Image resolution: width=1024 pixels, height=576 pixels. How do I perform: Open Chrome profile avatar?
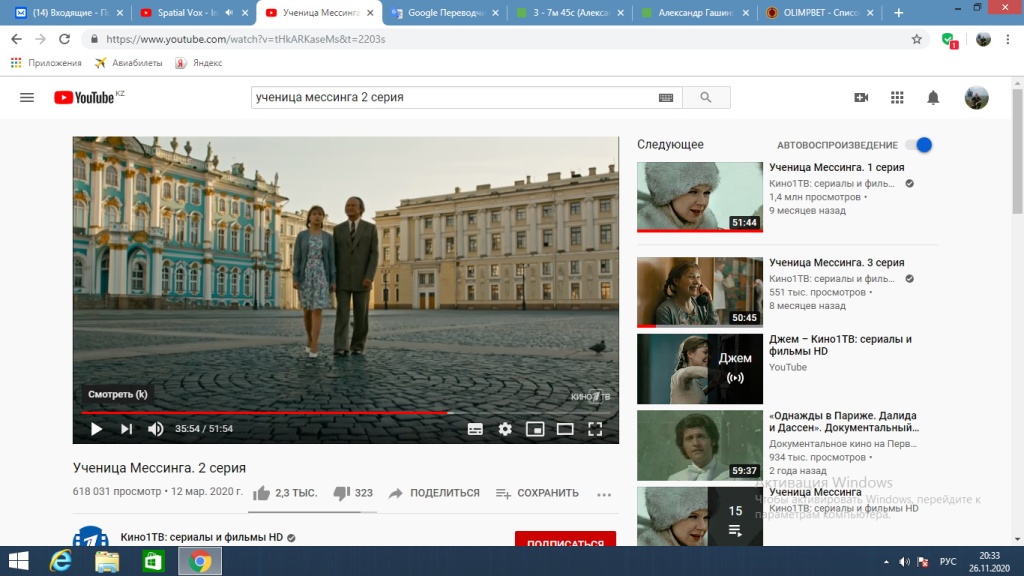tap(983, 39)
